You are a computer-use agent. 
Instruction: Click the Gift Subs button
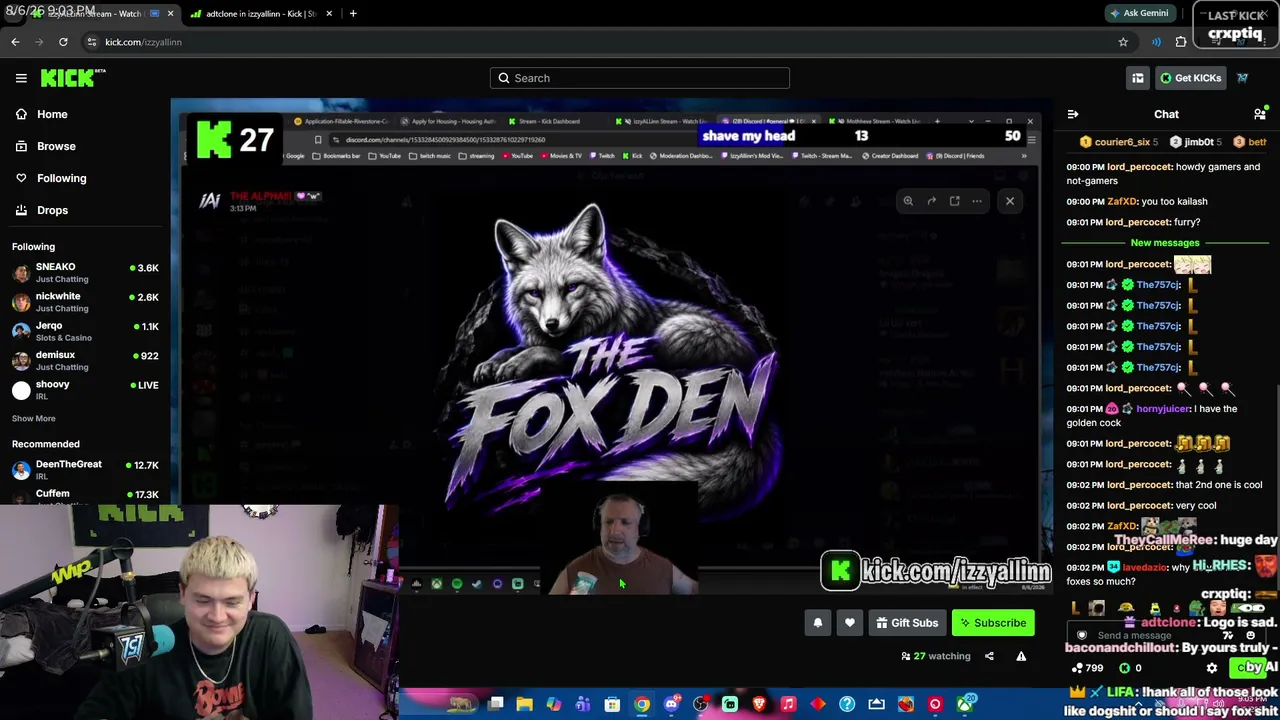click(x=907, y=623)
